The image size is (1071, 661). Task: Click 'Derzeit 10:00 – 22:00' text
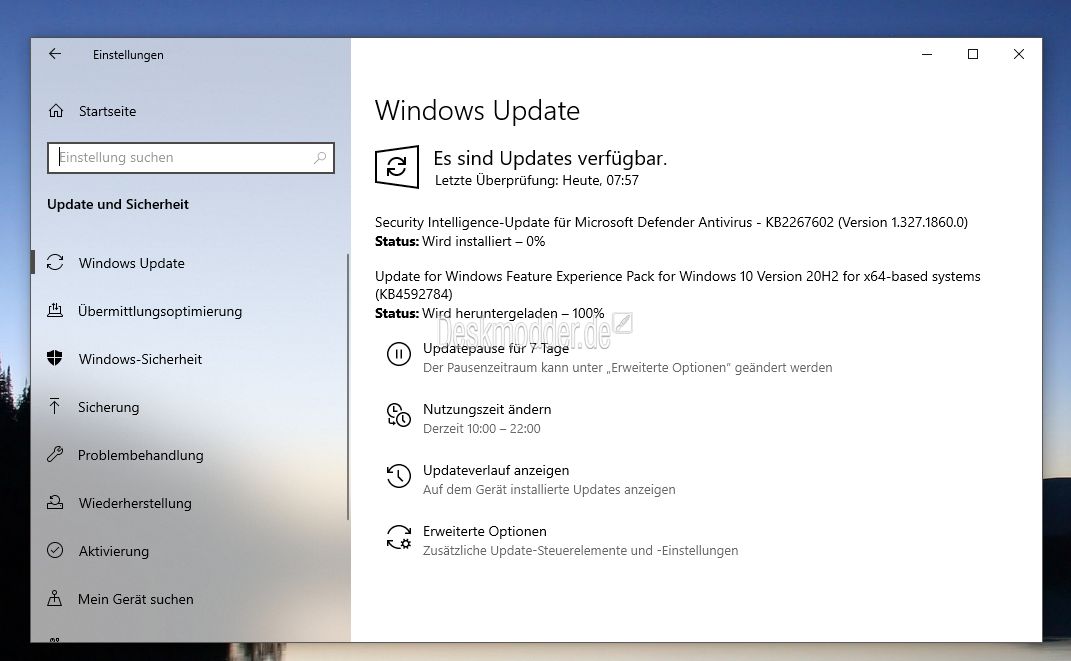(x=482, y=429)
